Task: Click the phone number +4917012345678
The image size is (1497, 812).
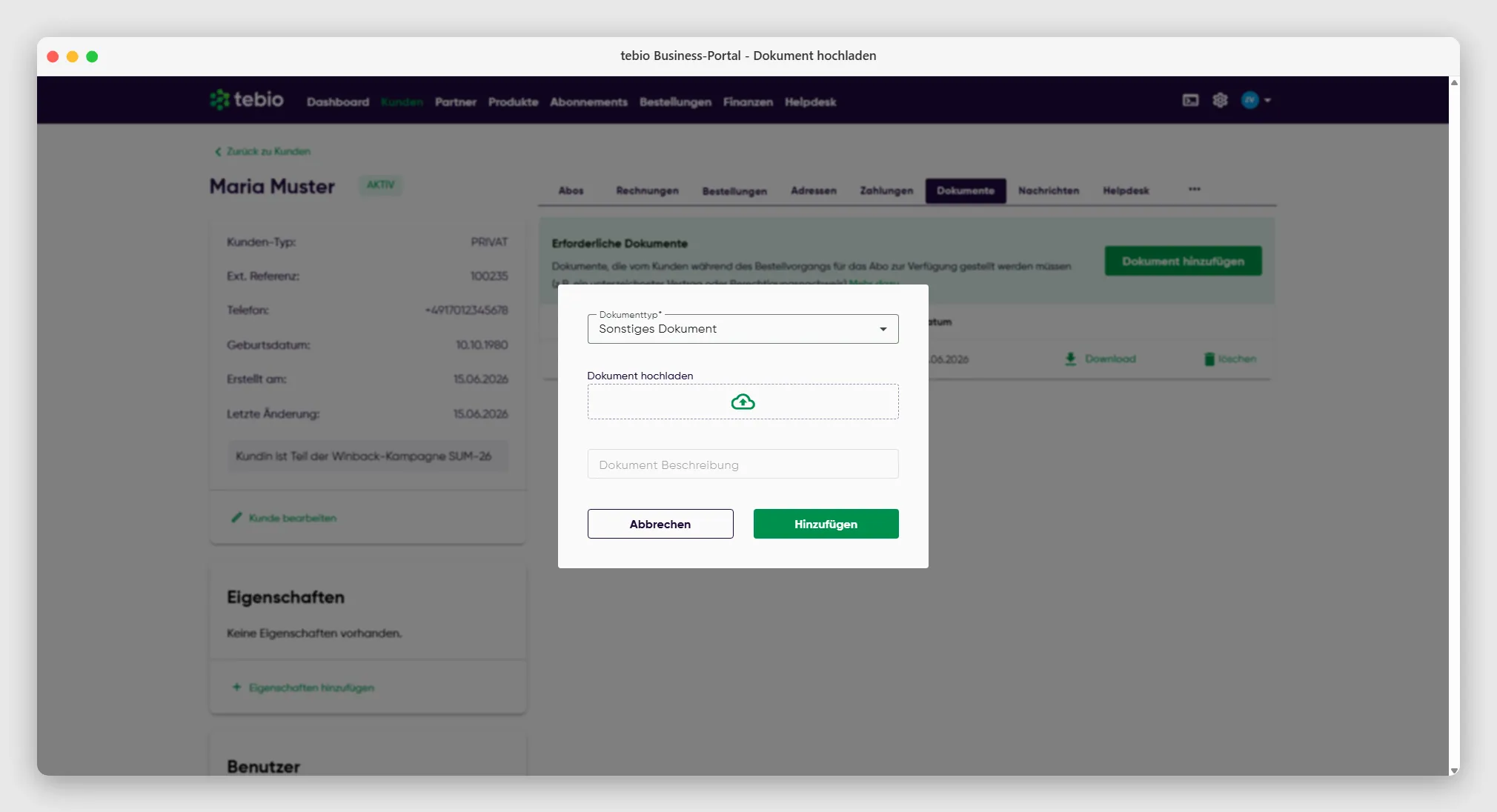Action: pos(466,310)
